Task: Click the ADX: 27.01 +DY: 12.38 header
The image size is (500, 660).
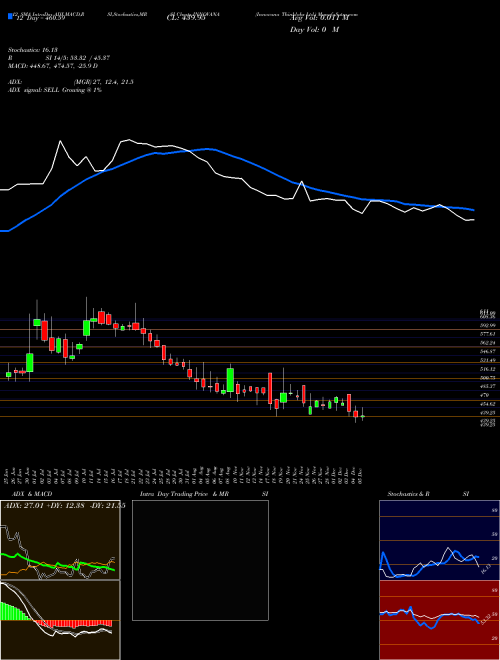Action: tap(64, 506)
